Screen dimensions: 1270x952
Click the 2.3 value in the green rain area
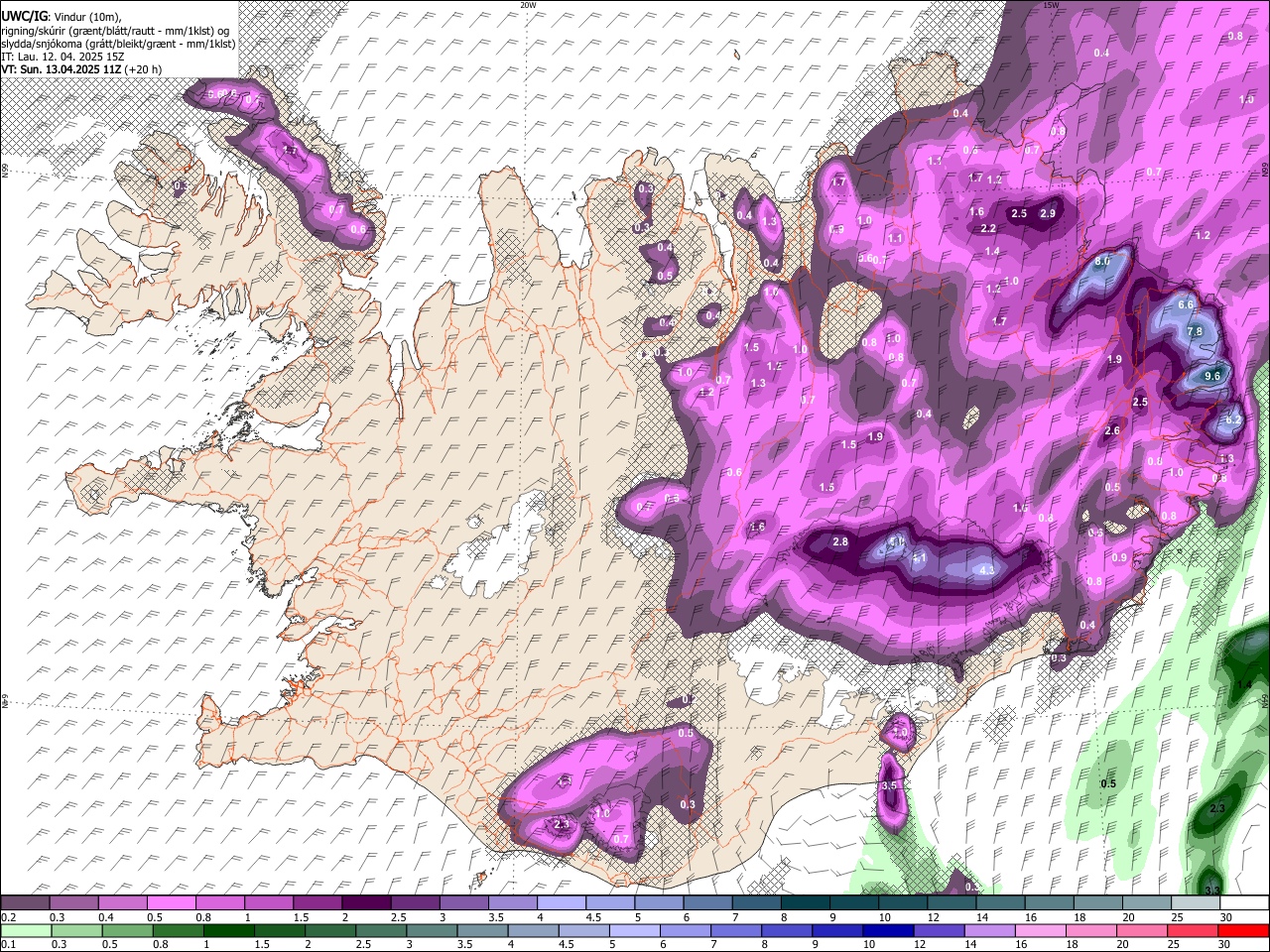(x=1217, y=810)
